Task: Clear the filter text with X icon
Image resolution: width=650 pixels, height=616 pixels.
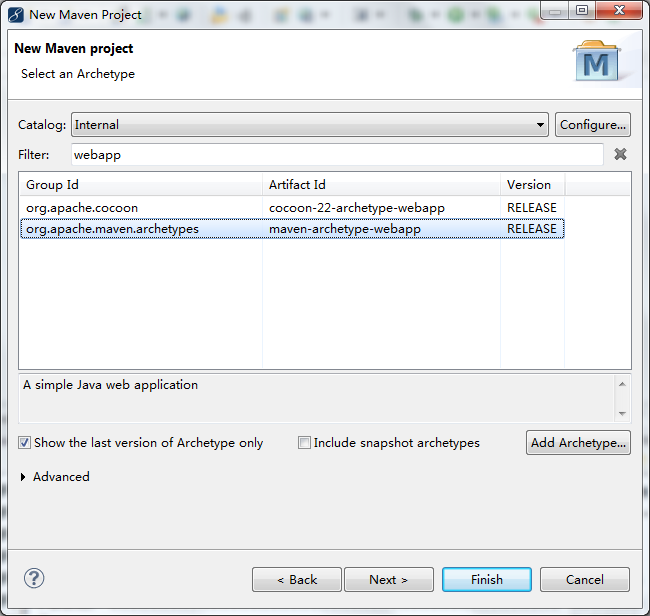Action: tap(620, 154)
